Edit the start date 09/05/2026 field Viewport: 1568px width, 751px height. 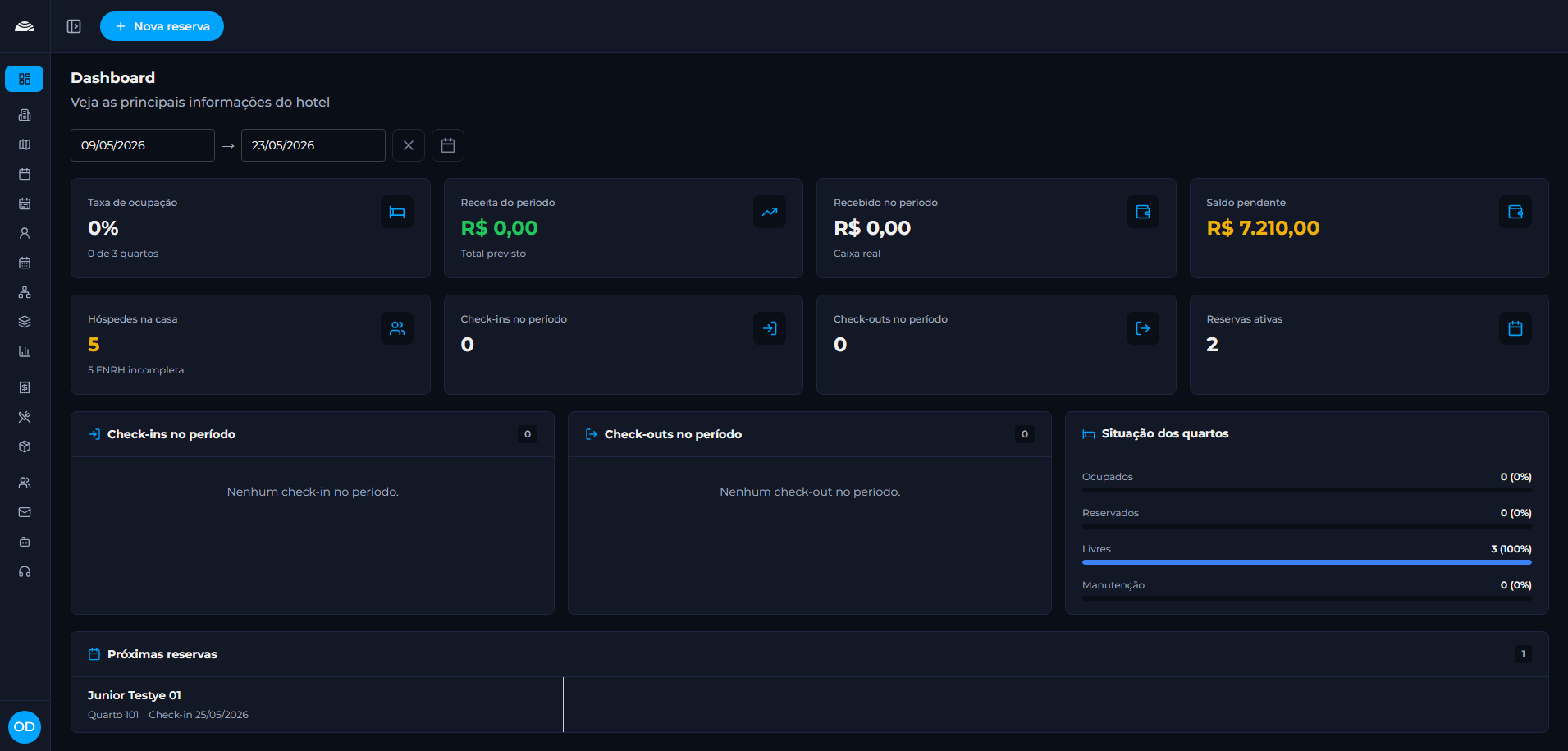[x=143, y=145]
